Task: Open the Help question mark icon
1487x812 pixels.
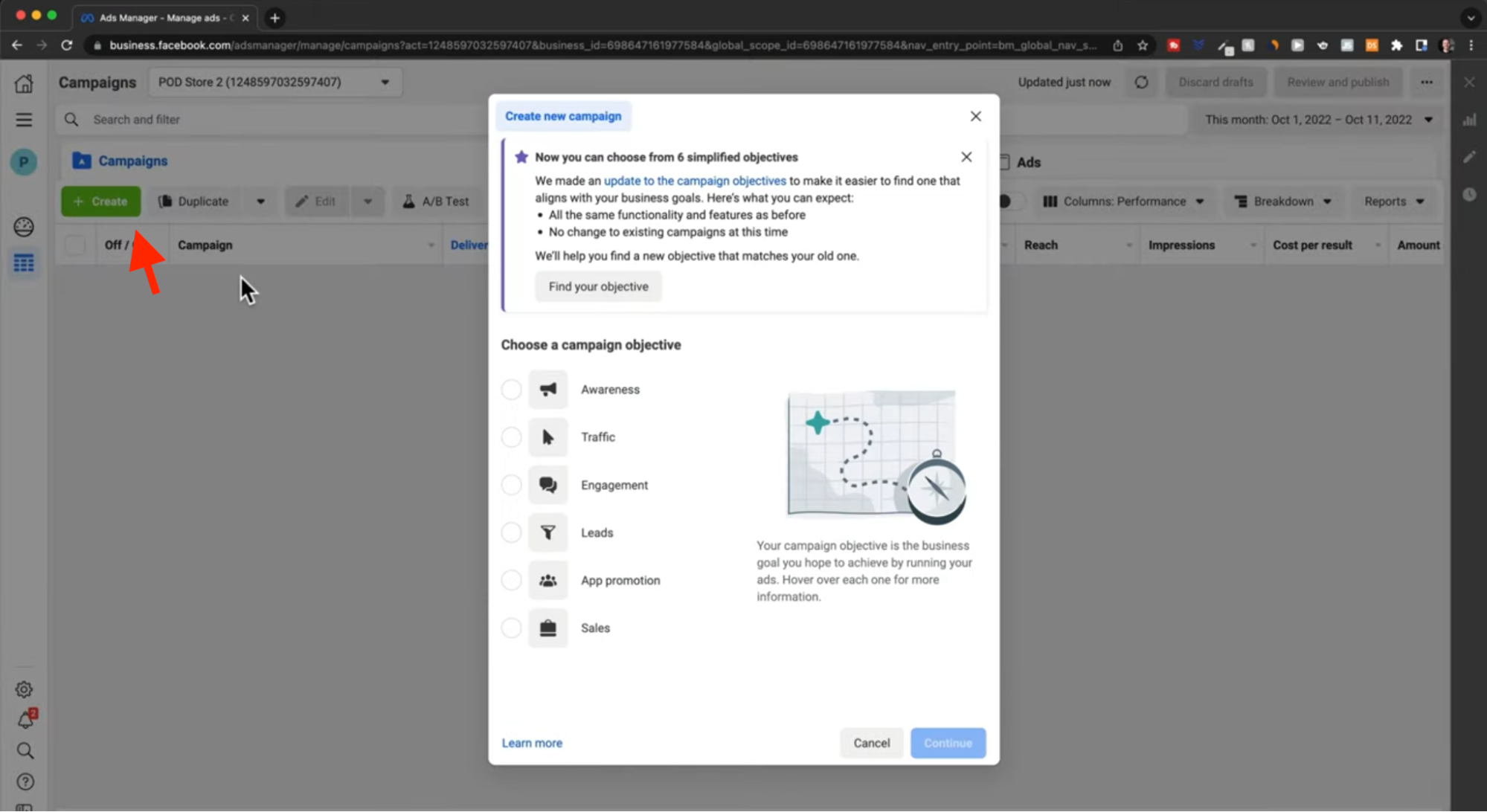Action: 25,782
